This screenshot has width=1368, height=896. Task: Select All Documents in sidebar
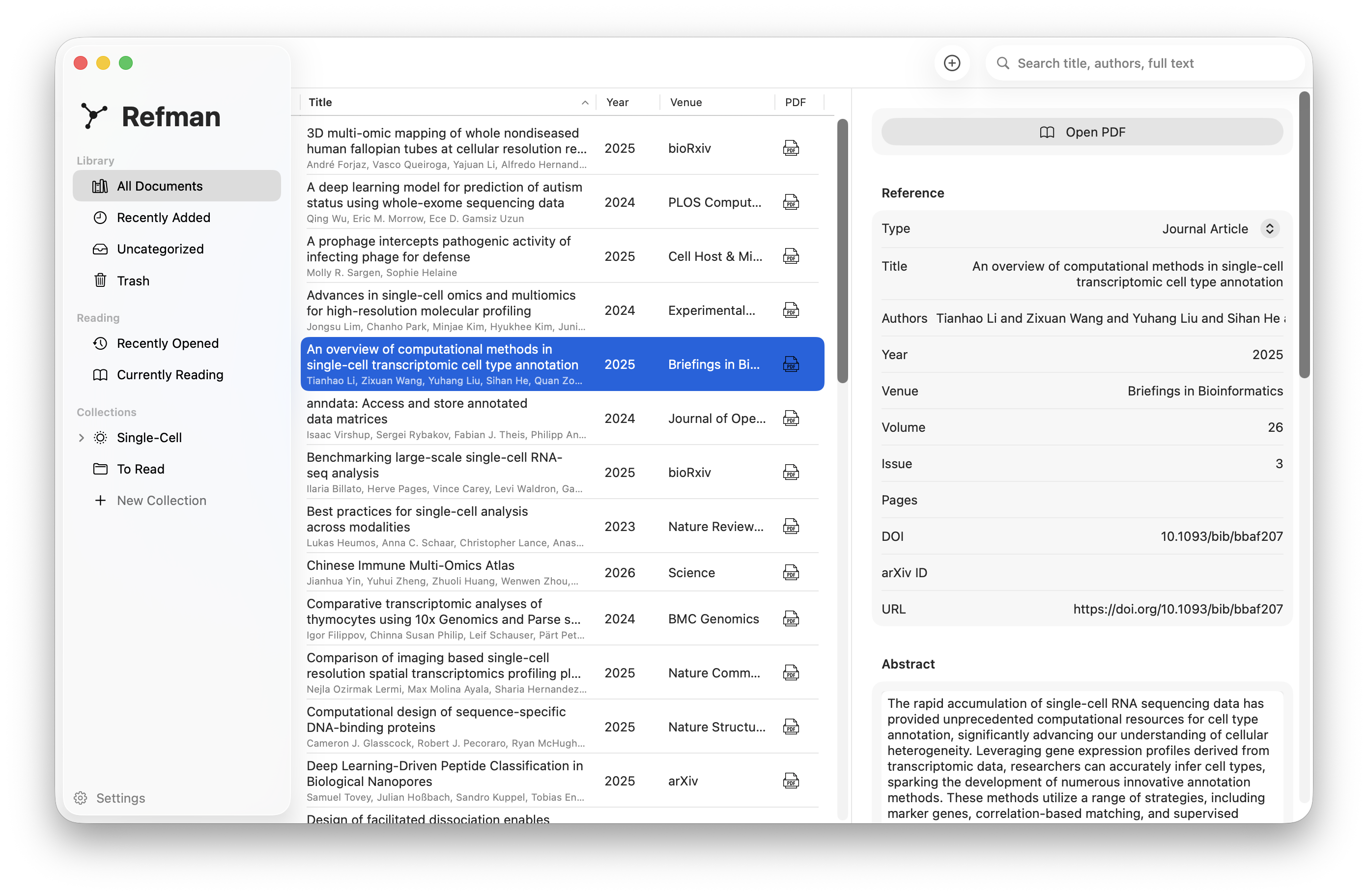[176, 186]
